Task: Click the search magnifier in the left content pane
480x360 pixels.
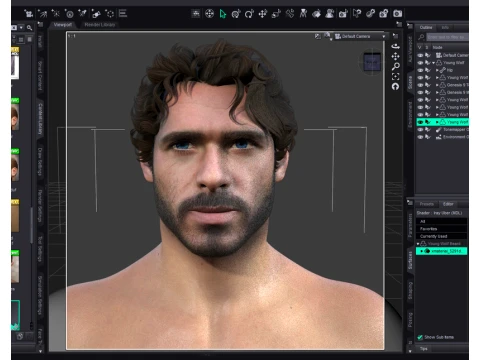Action: (30, 28)
